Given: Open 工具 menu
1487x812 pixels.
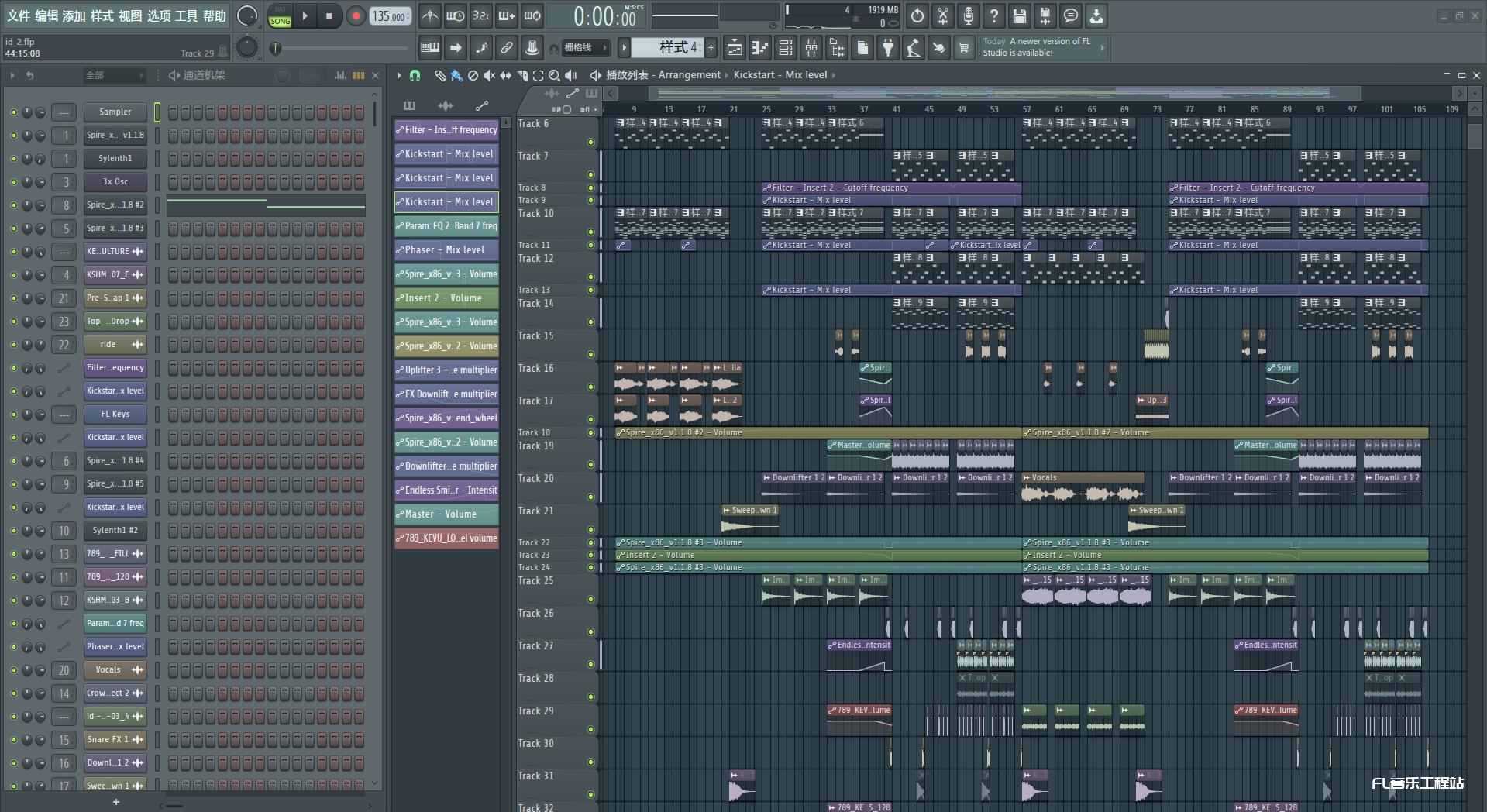Looking at the screenshot, I should [x=186, y=15].
